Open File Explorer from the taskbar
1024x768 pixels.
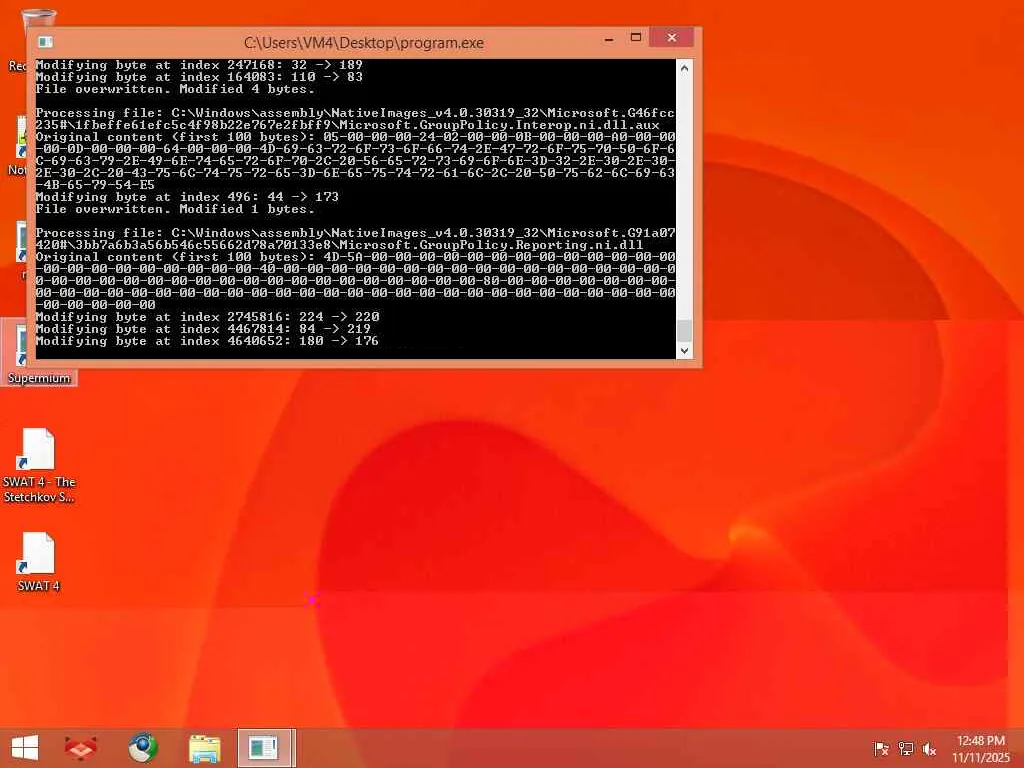pyautogui.click(x=204, y=748)
